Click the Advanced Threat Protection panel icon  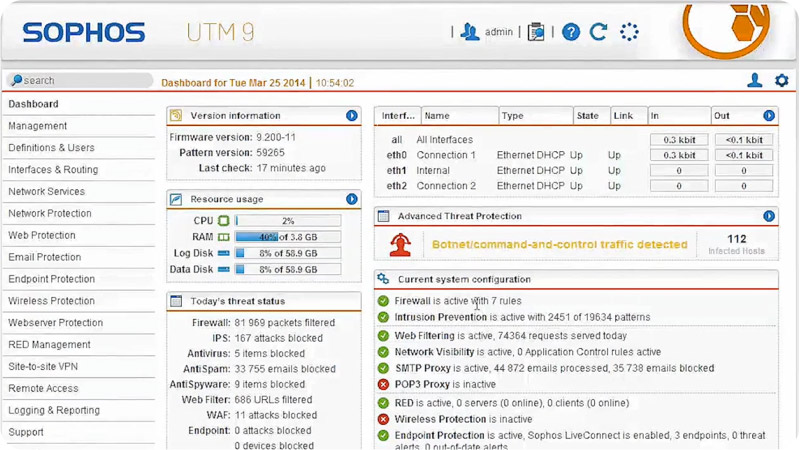tap(383, 216)
